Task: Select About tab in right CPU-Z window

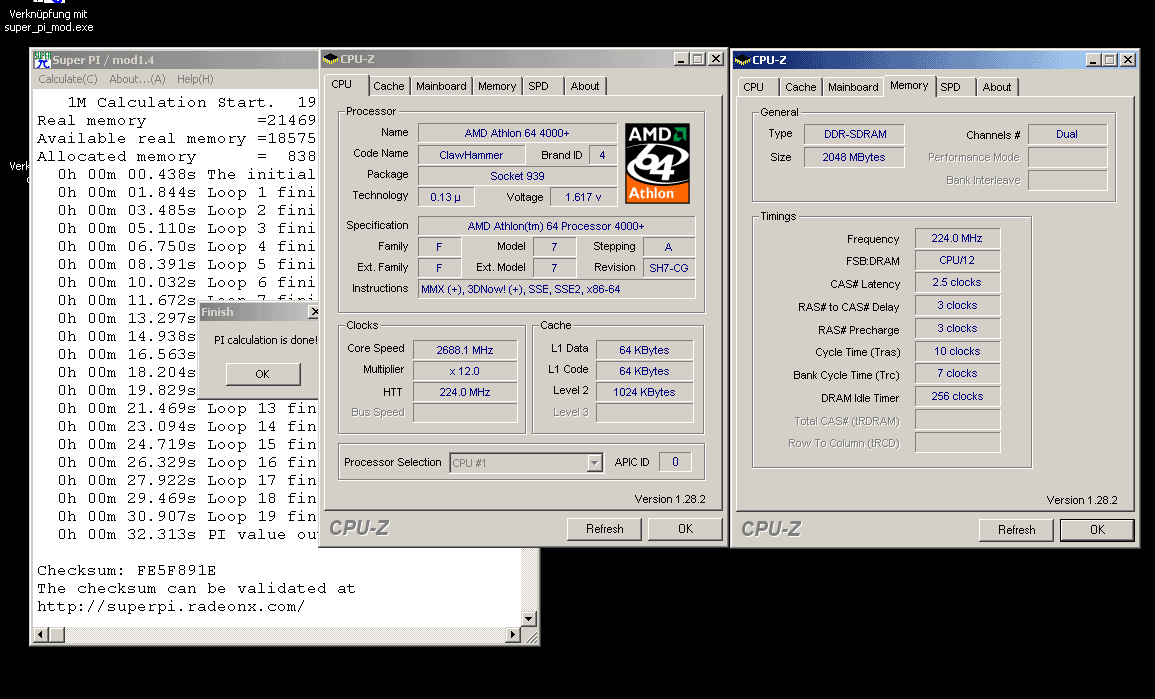Action: (x=997, y=87)
